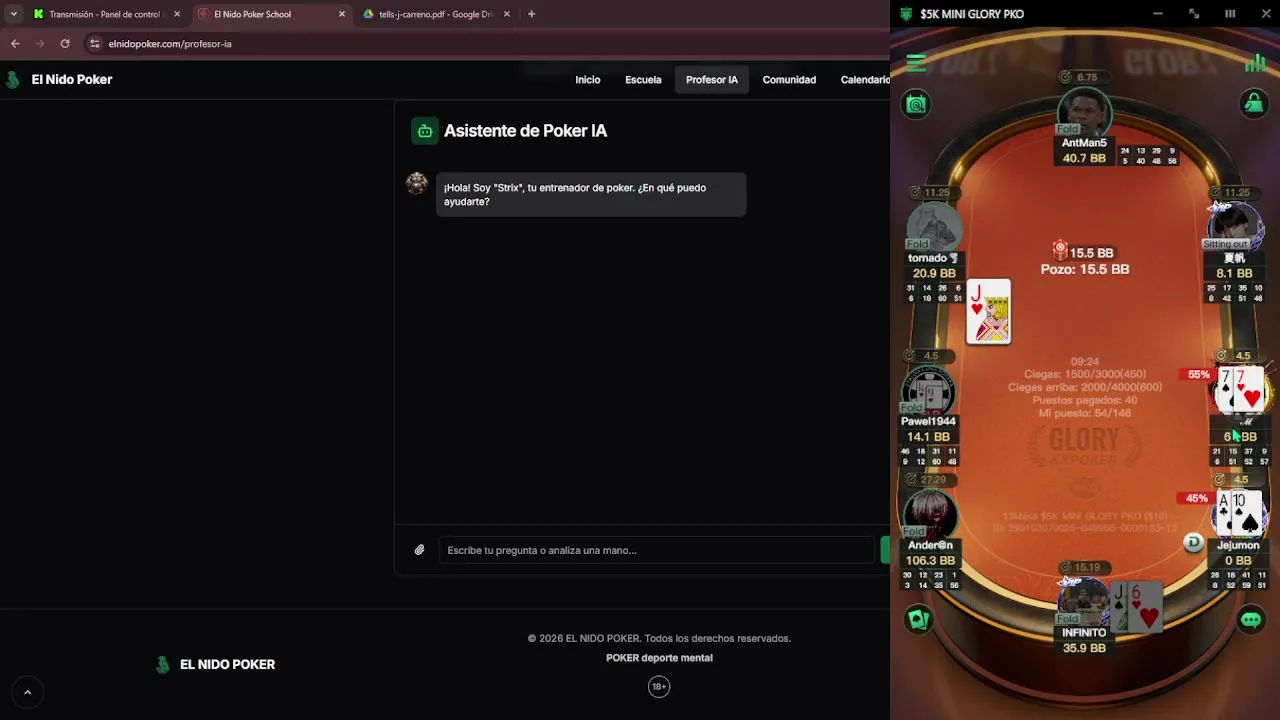Click the Pozo: 15.5 BB text
Viewport: 1280px width, 720px height.
point(1085,269)
